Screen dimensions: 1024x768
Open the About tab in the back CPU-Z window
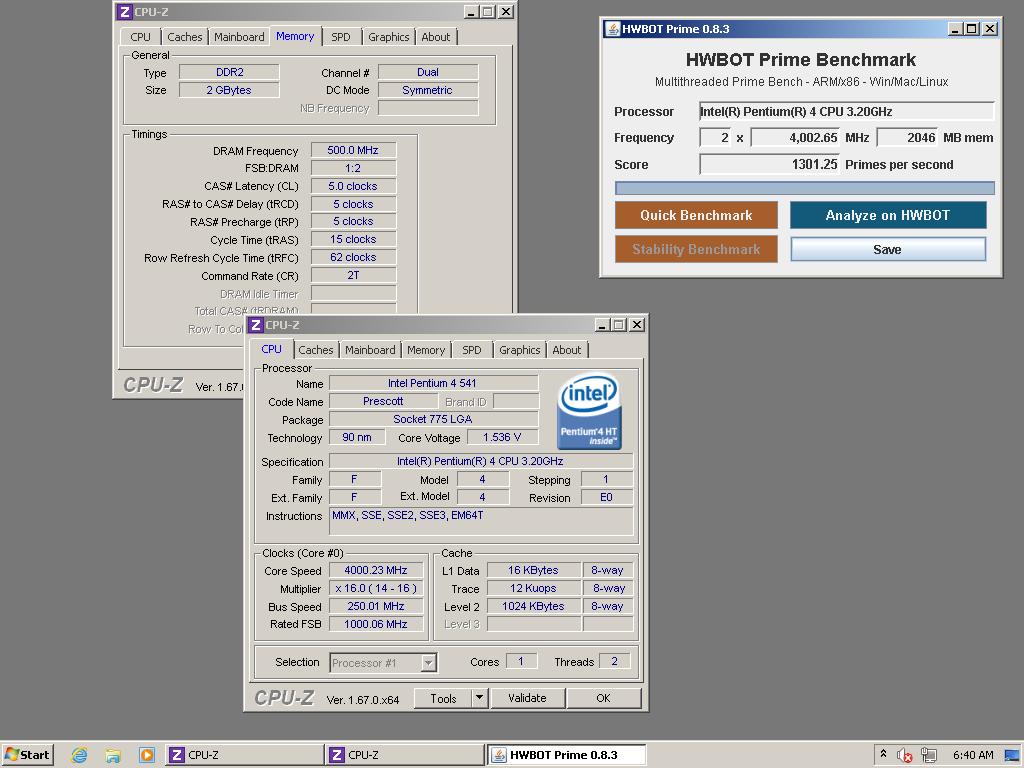436,37
